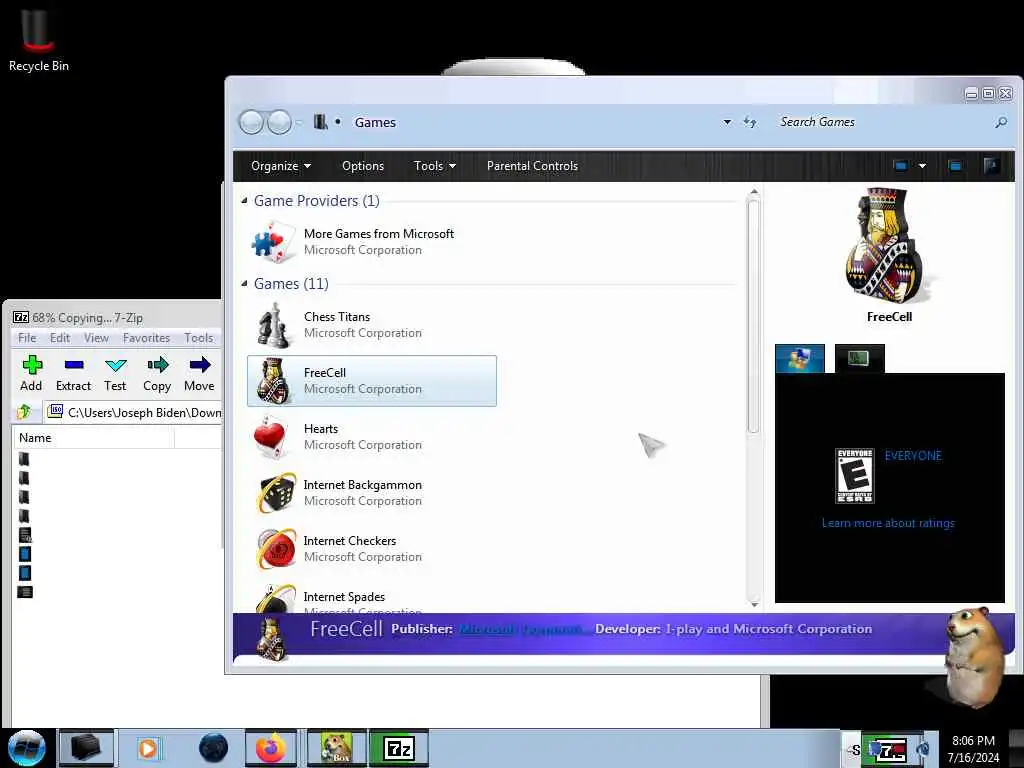The height and width of the screenshot is (768, 1024).
Task: Click the games list vertical scrollbar
Action: pos(754,317)
